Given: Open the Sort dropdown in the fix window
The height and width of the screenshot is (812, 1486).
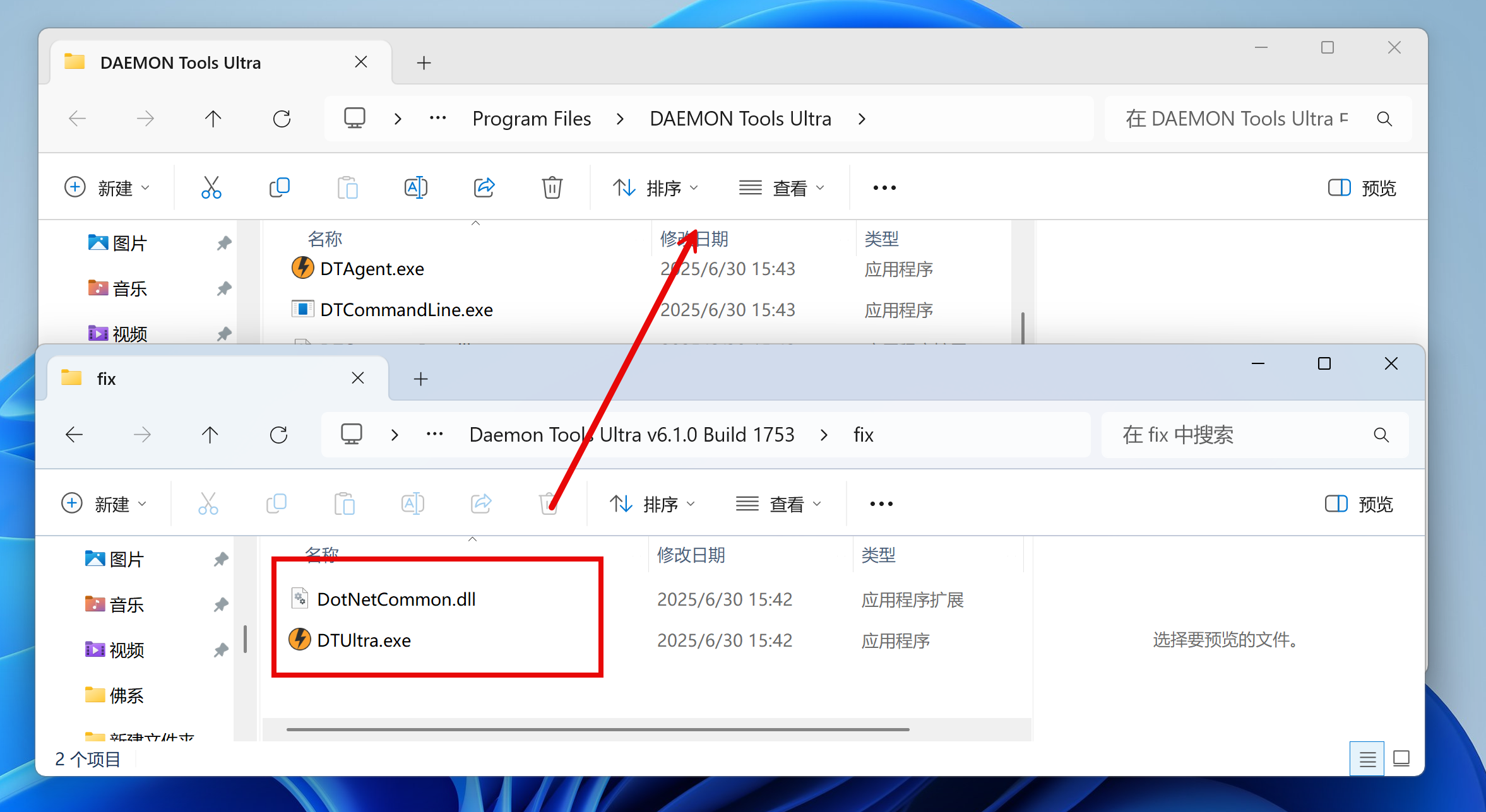Looking at the screenshot, I should 653,504.
